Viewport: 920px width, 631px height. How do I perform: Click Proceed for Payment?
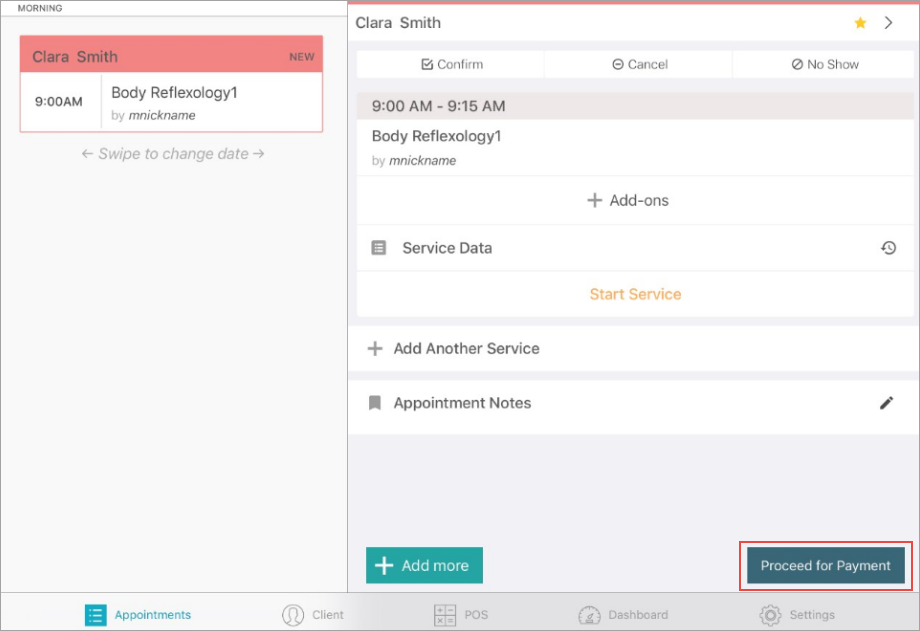point(826,565)
